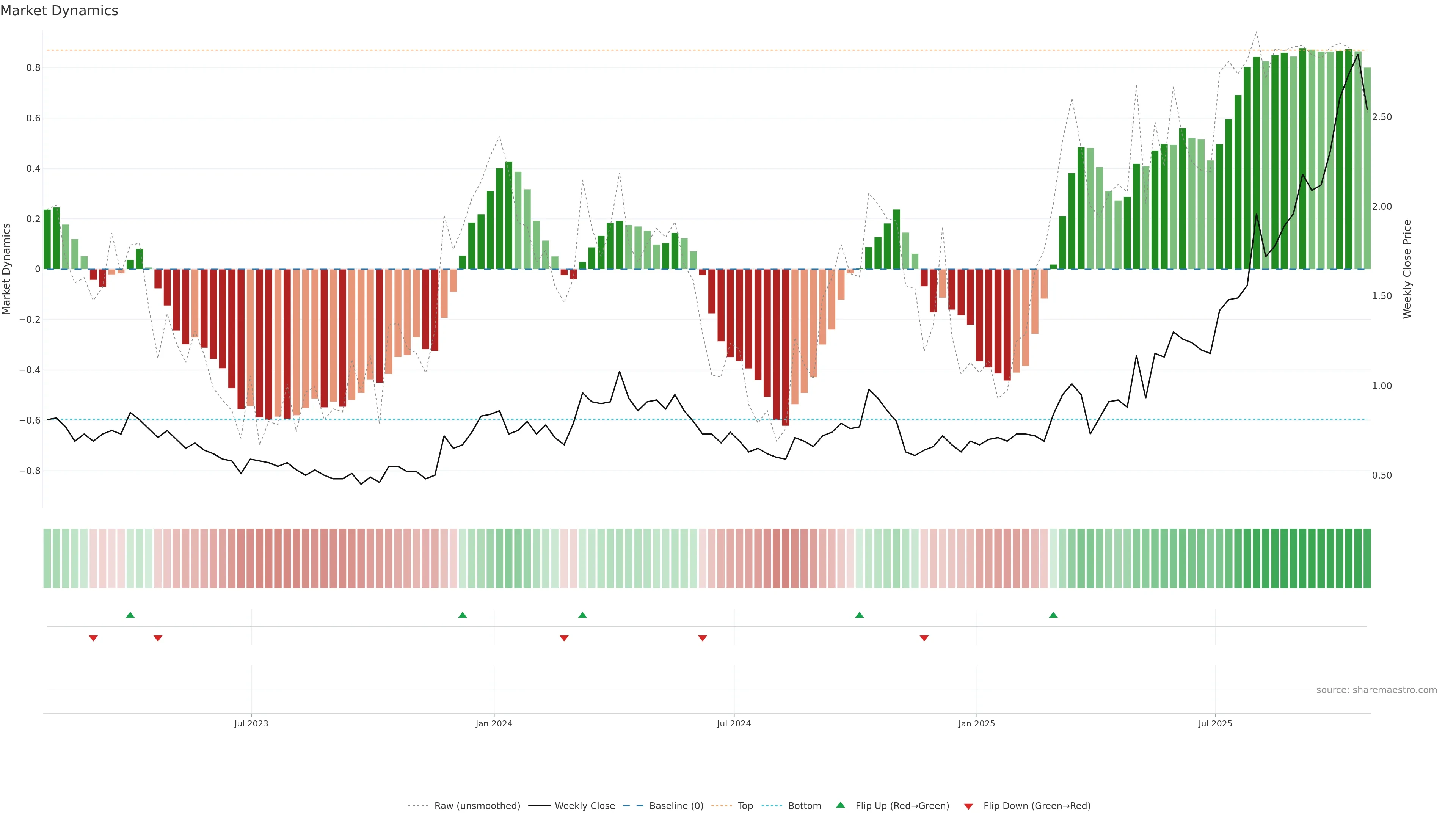This screenshot has height=819, width=1456.
Task: Click the Jul 2025 x-axis label
Action: pos(1214,723)
